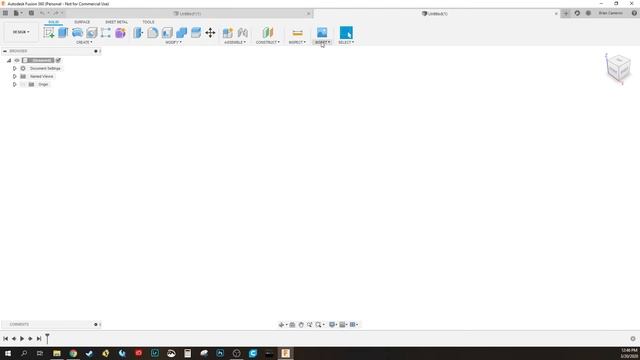Open the File menu dropdown

(18, 13)
